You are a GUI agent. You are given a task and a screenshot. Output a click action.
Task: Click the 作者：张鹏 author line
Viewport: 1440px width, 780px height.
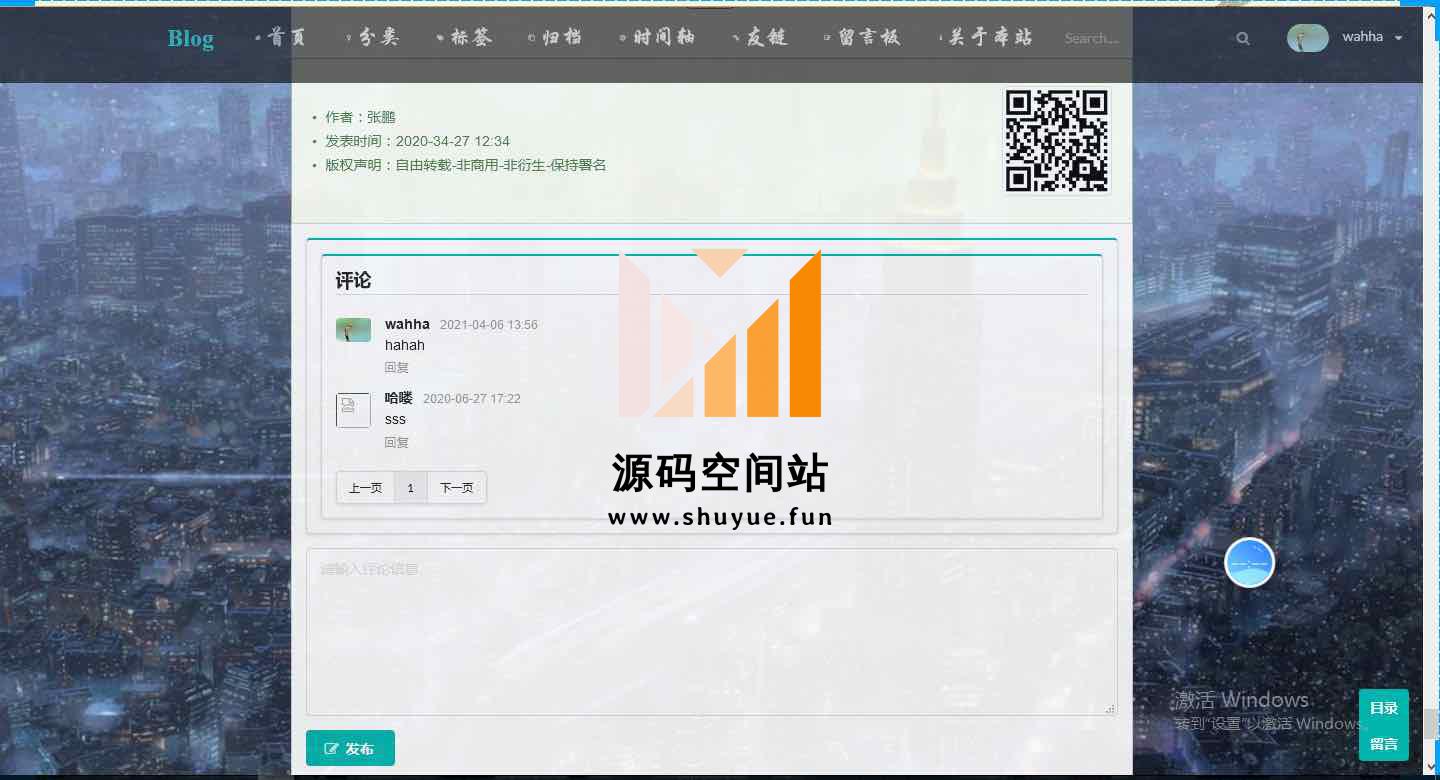click(x=360, y=117)
